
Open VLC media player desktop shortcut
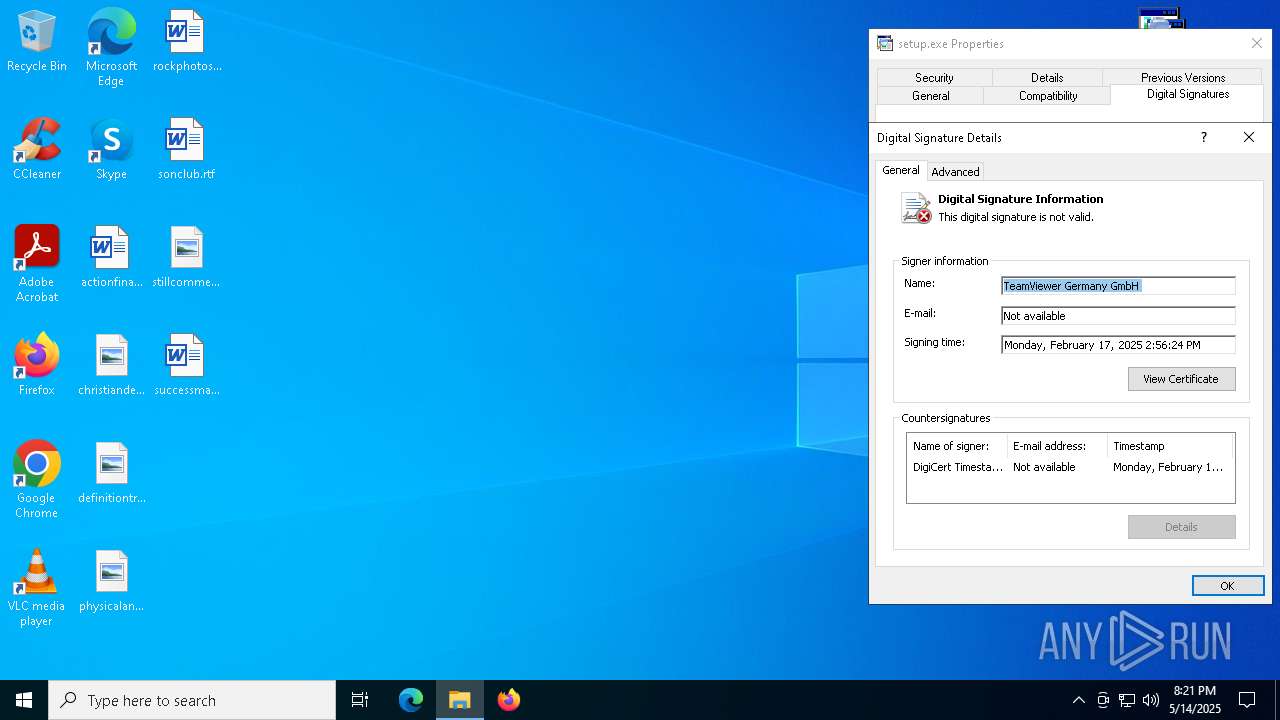[x=37, y=588]
